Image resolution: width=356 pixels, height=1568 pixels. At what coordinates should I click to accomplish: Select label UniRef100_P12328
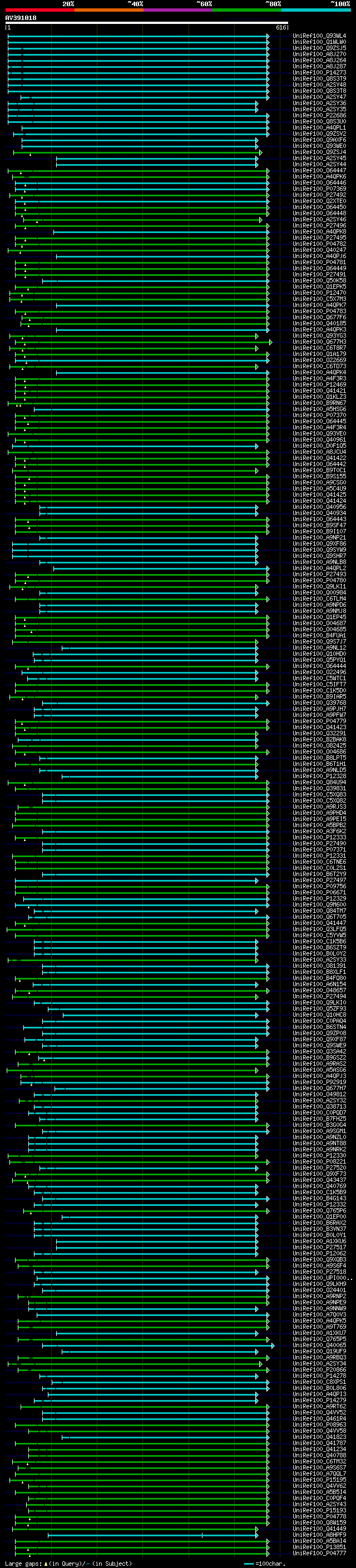click(319, 776)
